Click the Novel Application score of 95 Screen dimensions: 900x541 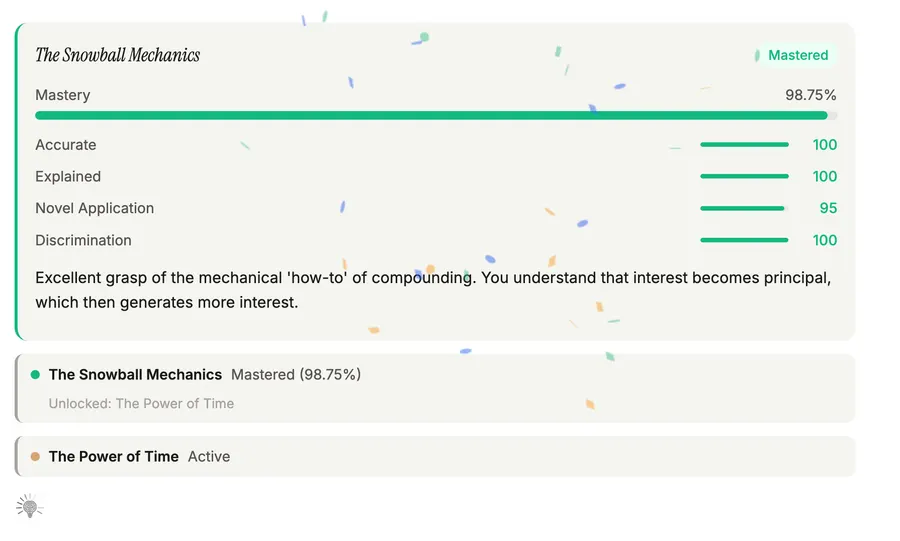coord(828,208)
